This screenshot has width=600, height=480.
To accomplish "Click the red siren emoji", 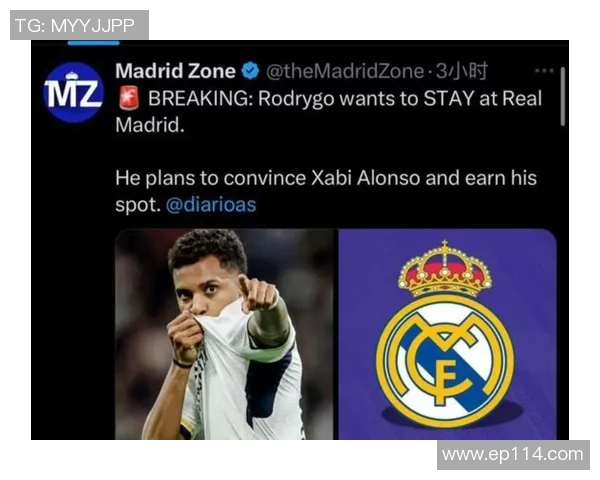I will click(x=129, y=98).
